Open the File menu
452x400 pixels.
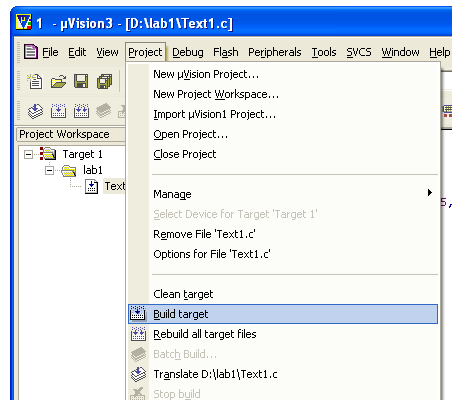(x=50, y=52)
